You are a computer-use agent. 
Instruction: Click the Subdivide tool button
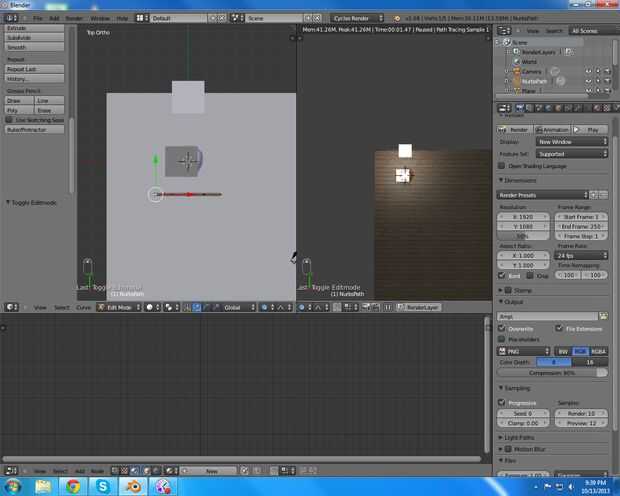(34, 38)
